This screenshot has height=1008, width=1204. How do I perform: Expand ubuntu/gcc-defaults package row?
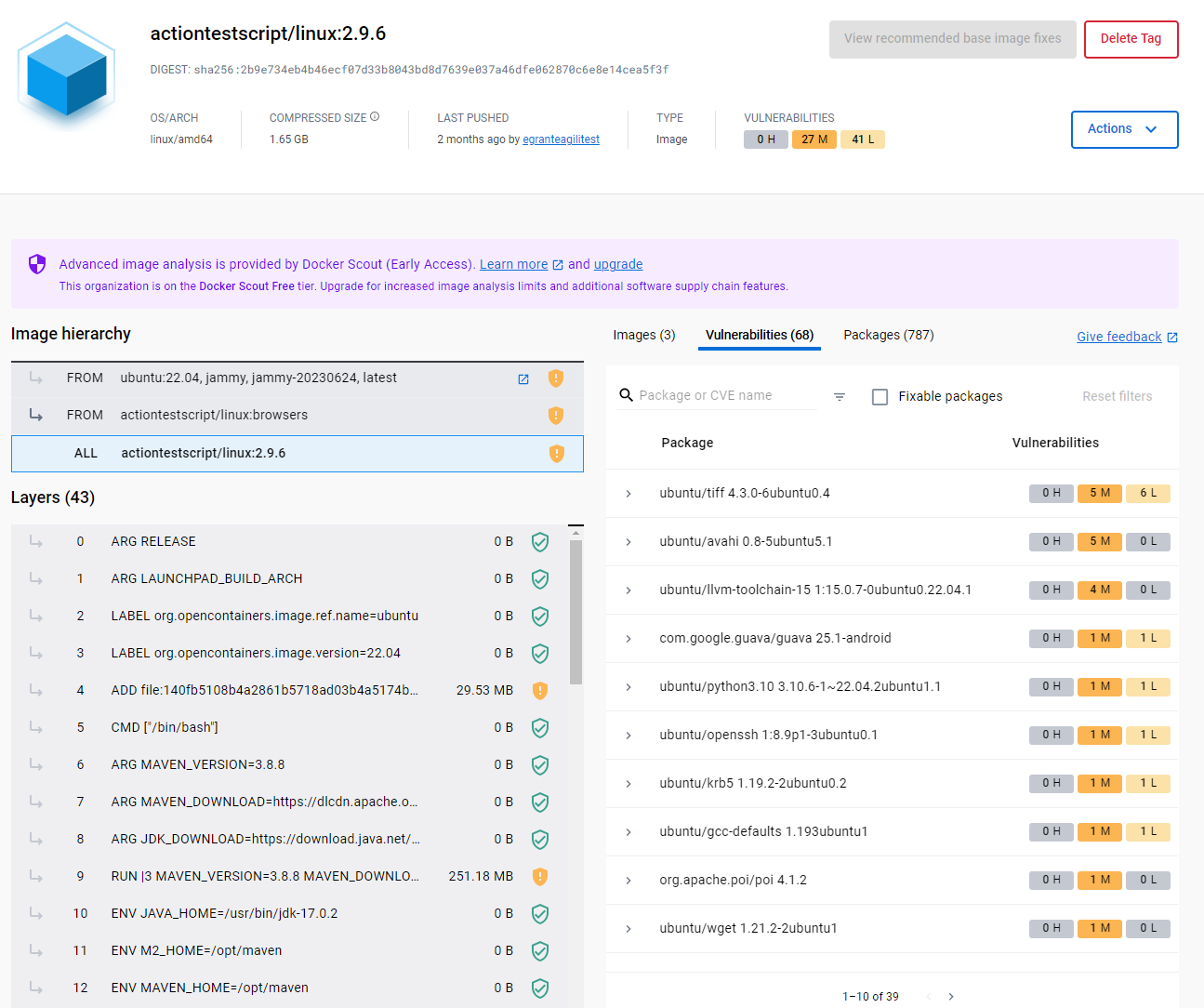(628, 832)
